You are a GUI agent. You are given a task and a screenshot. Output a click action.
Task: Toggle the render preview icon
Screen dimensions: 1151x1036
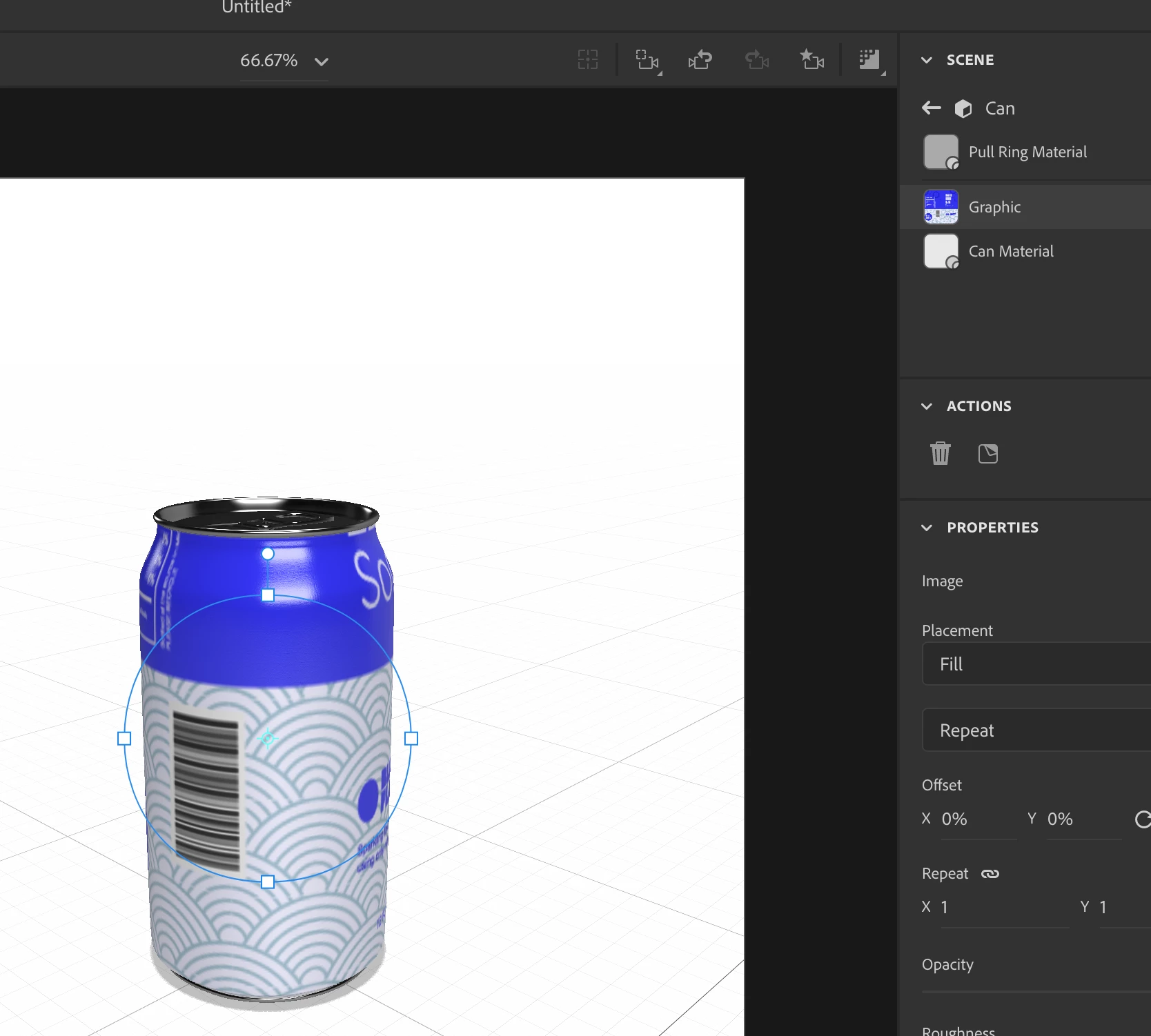870,60
